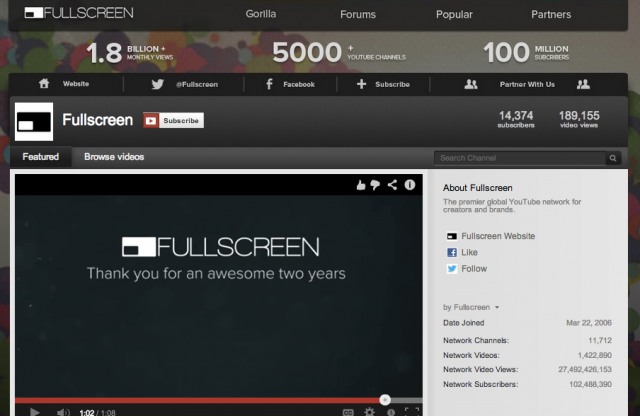Viewport: 640px width, 416px height.
Task: Open the Forums menu item
Action: coord(358,15)
